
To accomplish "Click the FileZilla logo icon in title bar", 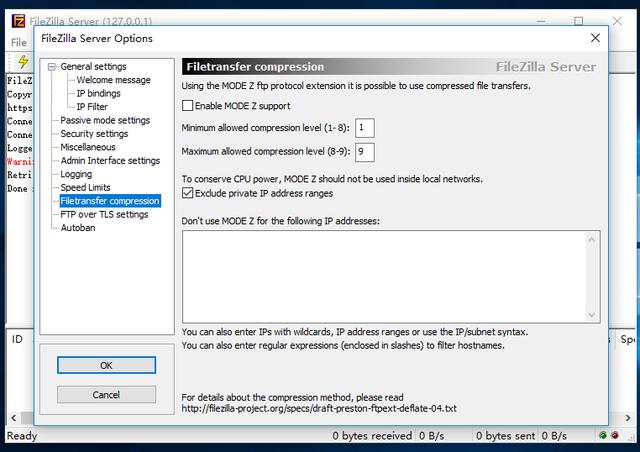I will pos(18,21).
